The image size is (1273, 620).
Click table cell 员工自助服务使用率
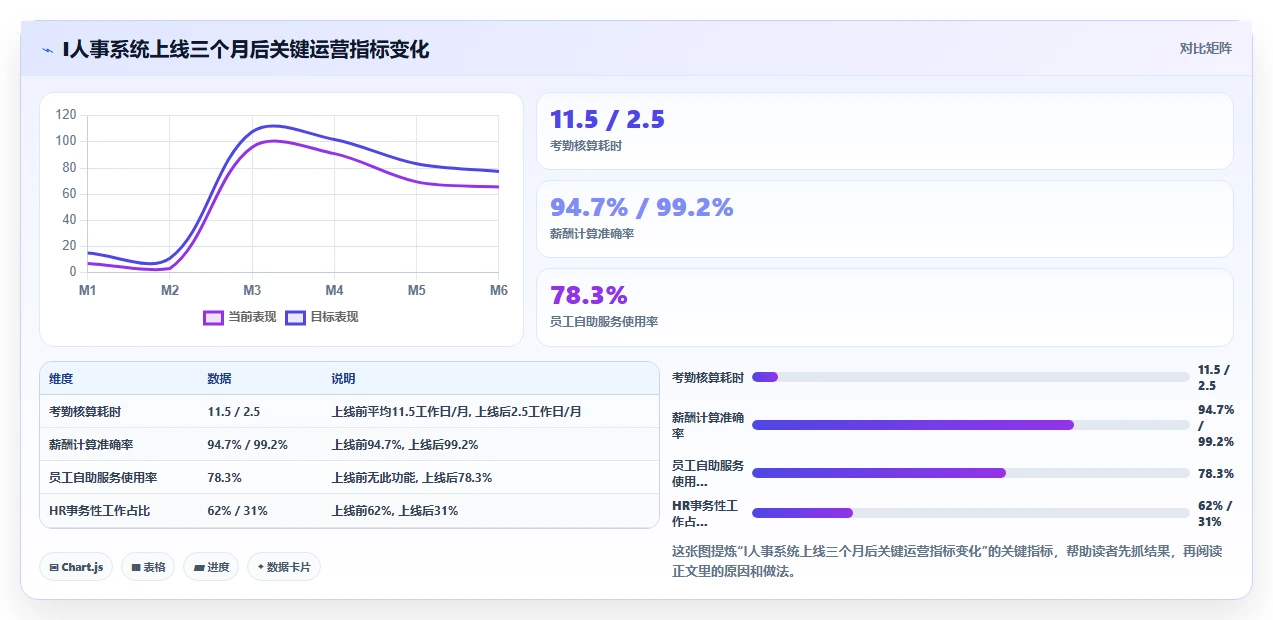coord(103,477)
